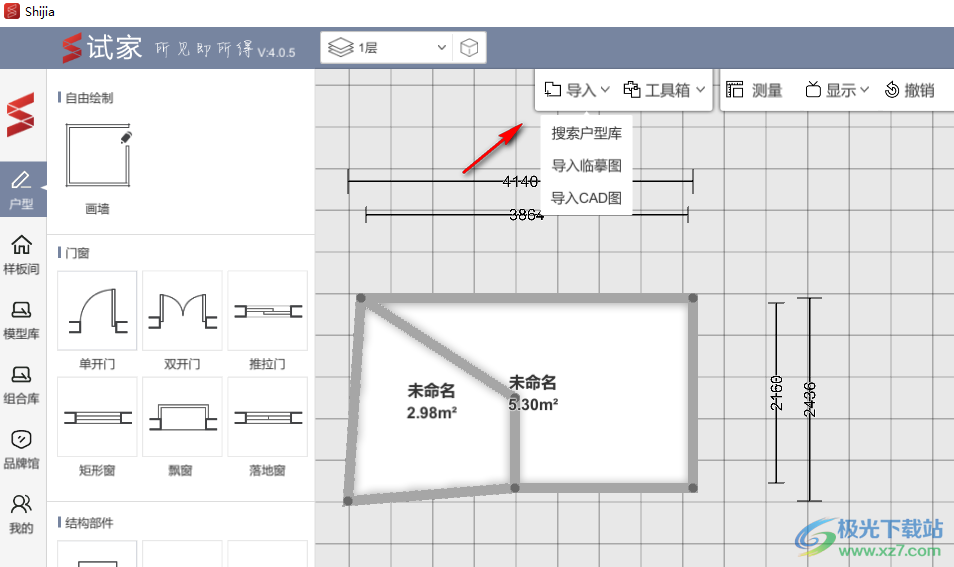This screenshot has height=567, width=954.
Task: Switch to 3D view with cube icon
Action: pyautogui.click(x=469, y=47)
